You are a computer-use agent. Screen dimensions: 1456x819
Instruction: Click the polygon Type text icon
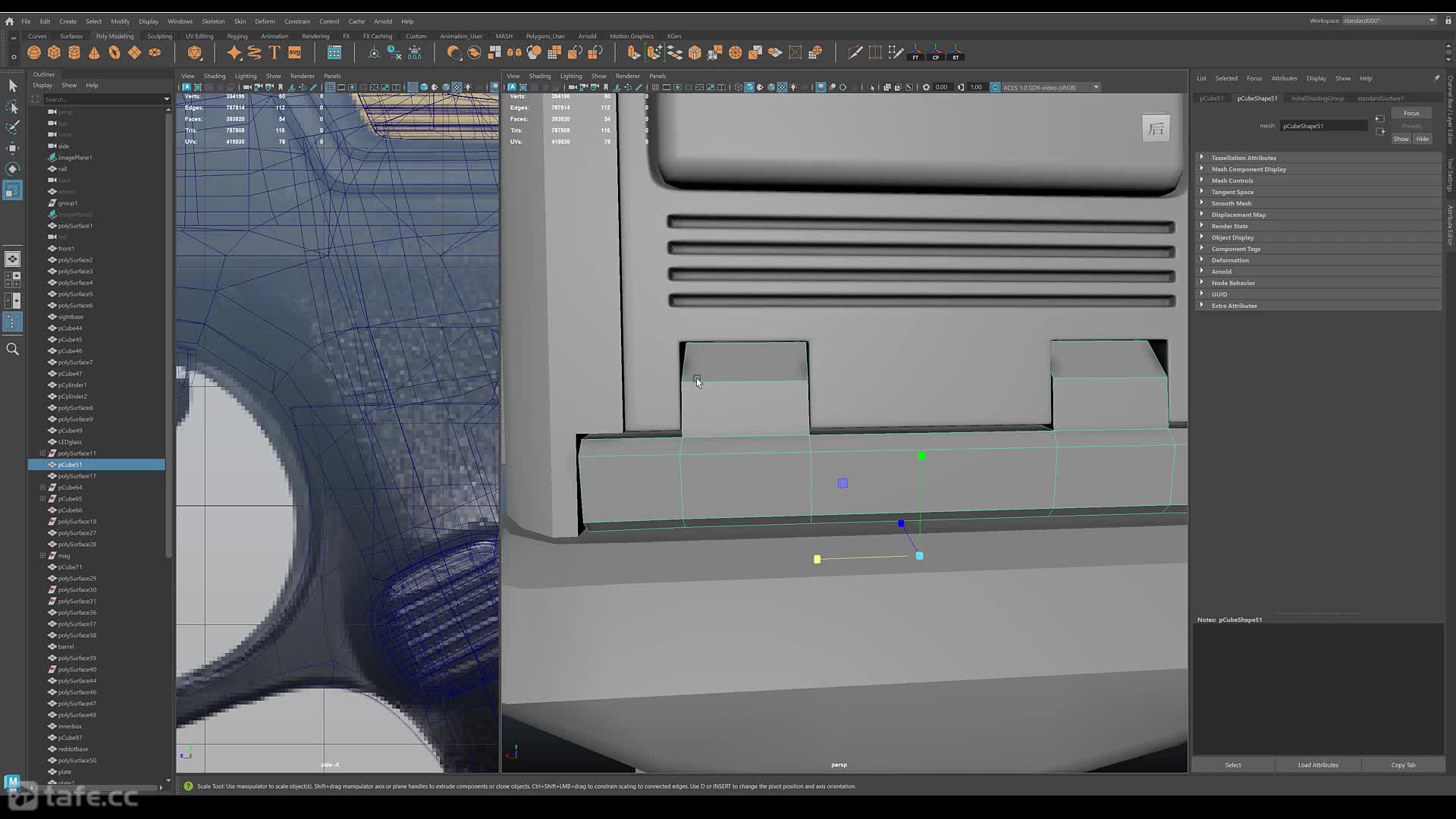tap(275, 52)
